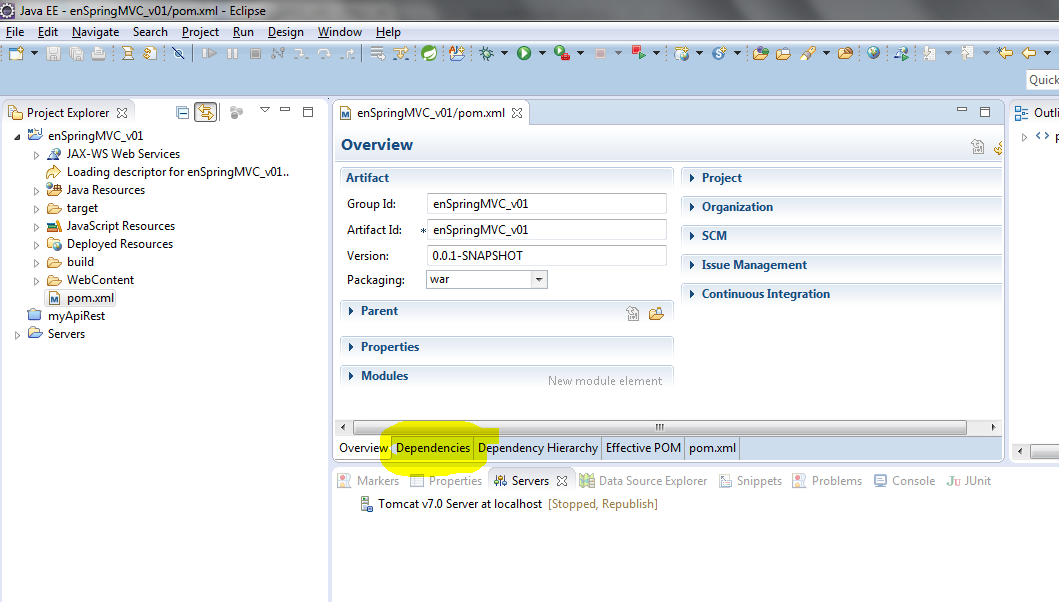Click the Run with toolbox icon
Image resolution: width=1059 pixels, height=602 pixels.
pos(561,53)
